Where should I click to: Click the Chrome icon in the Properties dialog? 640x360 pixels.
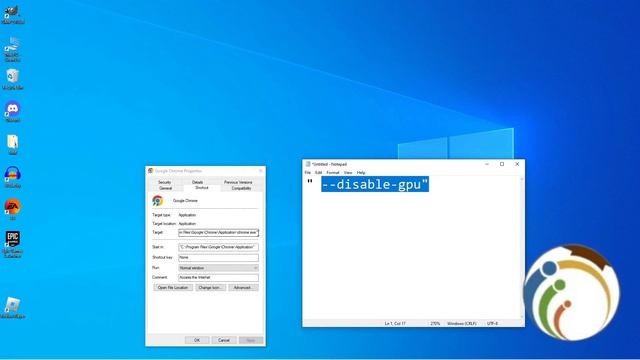[x=158, y=200]
